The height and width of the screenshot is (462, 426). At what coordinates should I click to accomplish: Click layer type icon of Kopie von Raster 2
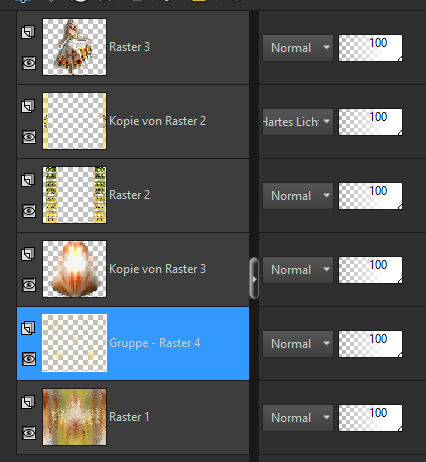pyautogui.click(x=28, y=106)
